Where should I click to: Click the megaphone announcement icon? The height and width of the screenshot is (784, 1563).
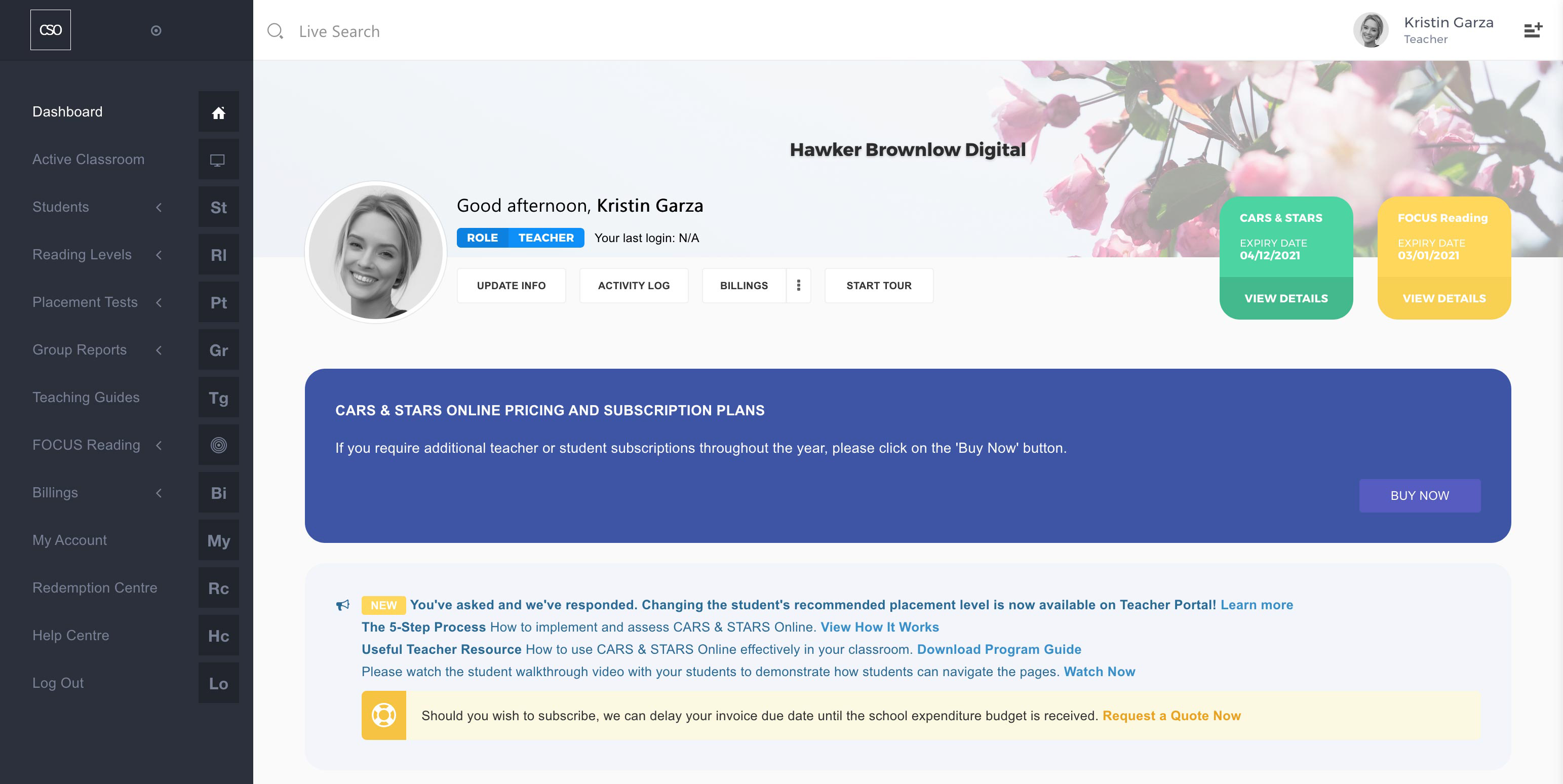click(x=343, y=605)
